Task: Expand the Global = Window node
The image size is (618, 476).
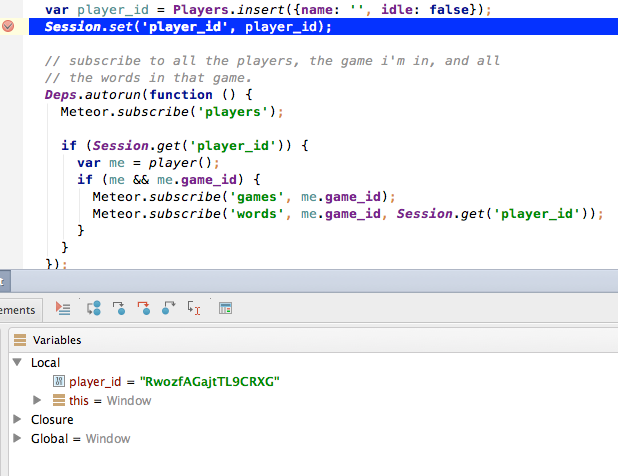Action: point(17,438)
